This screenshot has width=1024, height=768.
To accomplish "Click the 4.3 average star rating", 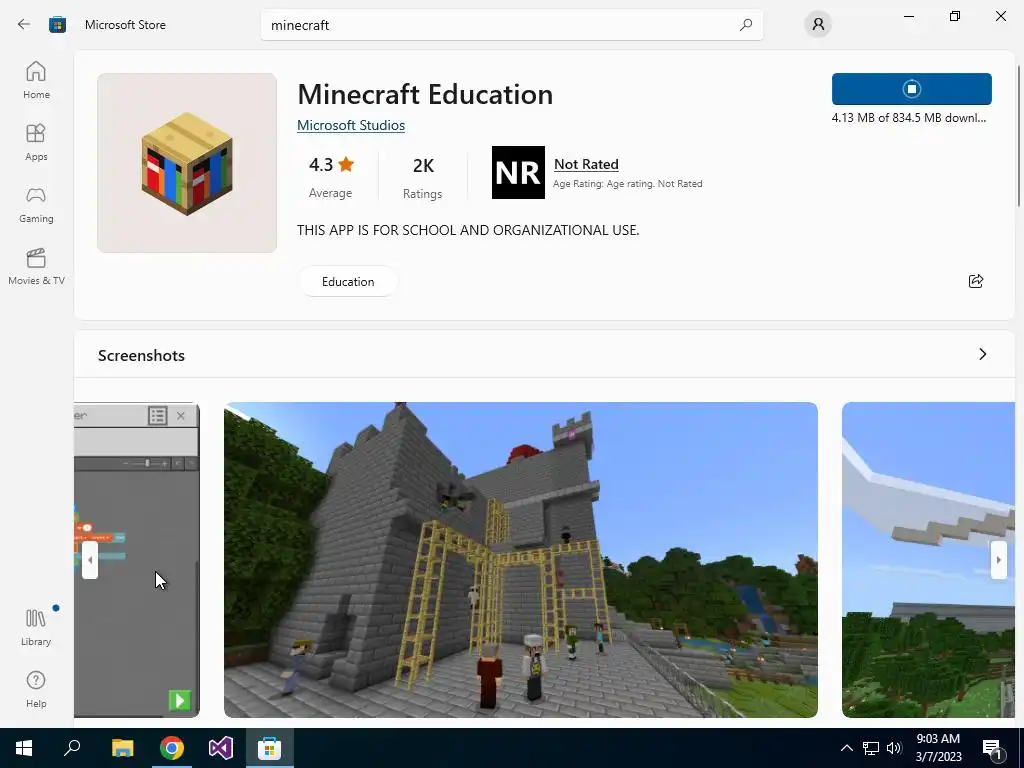I will pyautogui.click(x=330, y=176).
